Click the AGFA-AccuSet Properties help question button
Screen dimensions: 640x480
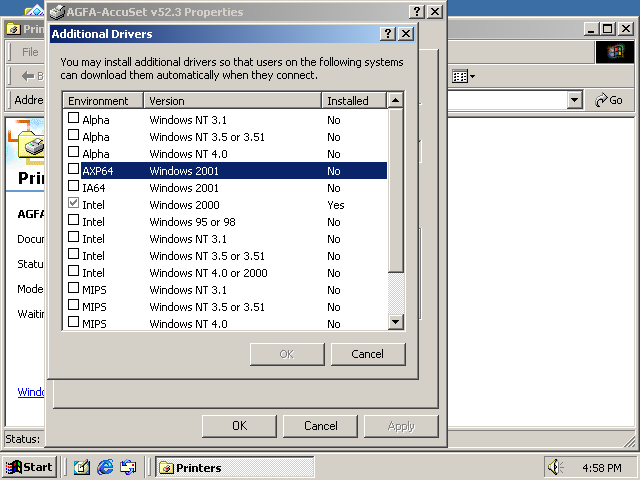pyautogui.click(x=417, y=11)
